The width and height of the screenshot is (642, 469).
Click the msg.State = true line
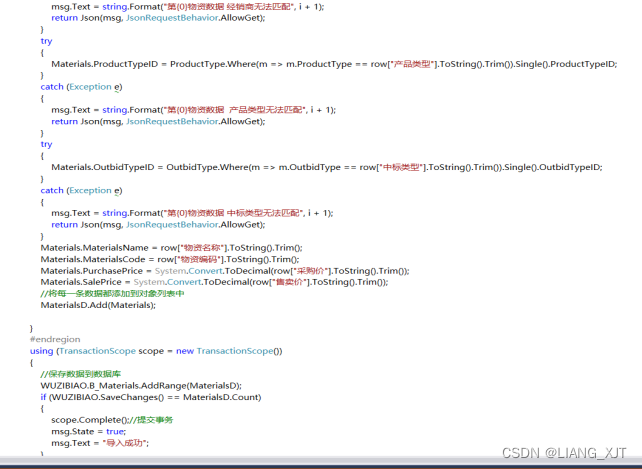tap(89, 431)
